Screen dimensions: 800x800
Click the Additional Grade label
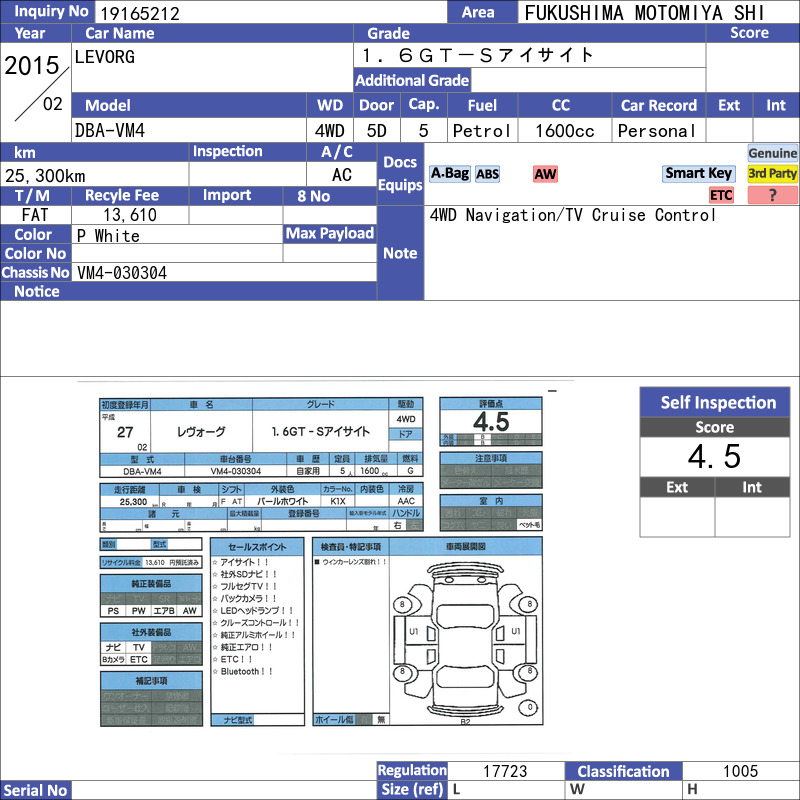pos(412,80)
